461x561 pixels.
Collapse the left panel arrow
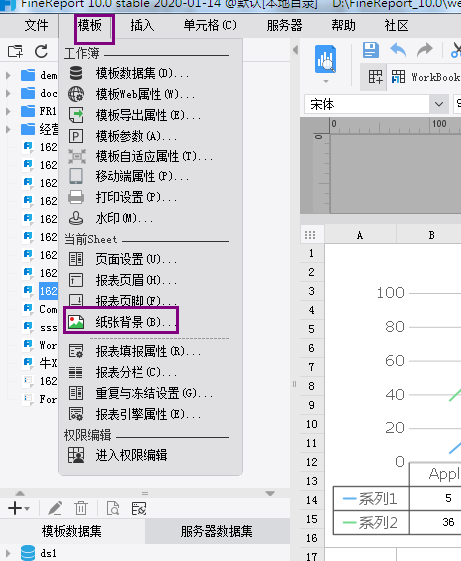295,50
